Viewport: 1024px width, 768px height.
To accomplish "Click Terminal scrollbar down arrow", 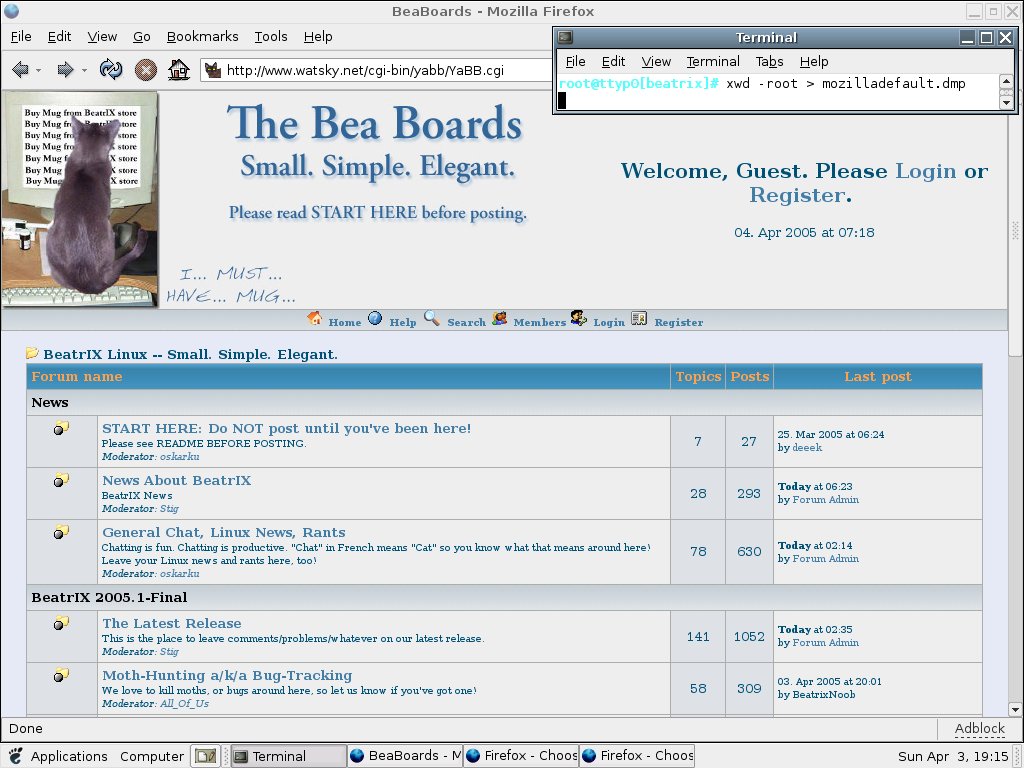I will click(1006, 102).
